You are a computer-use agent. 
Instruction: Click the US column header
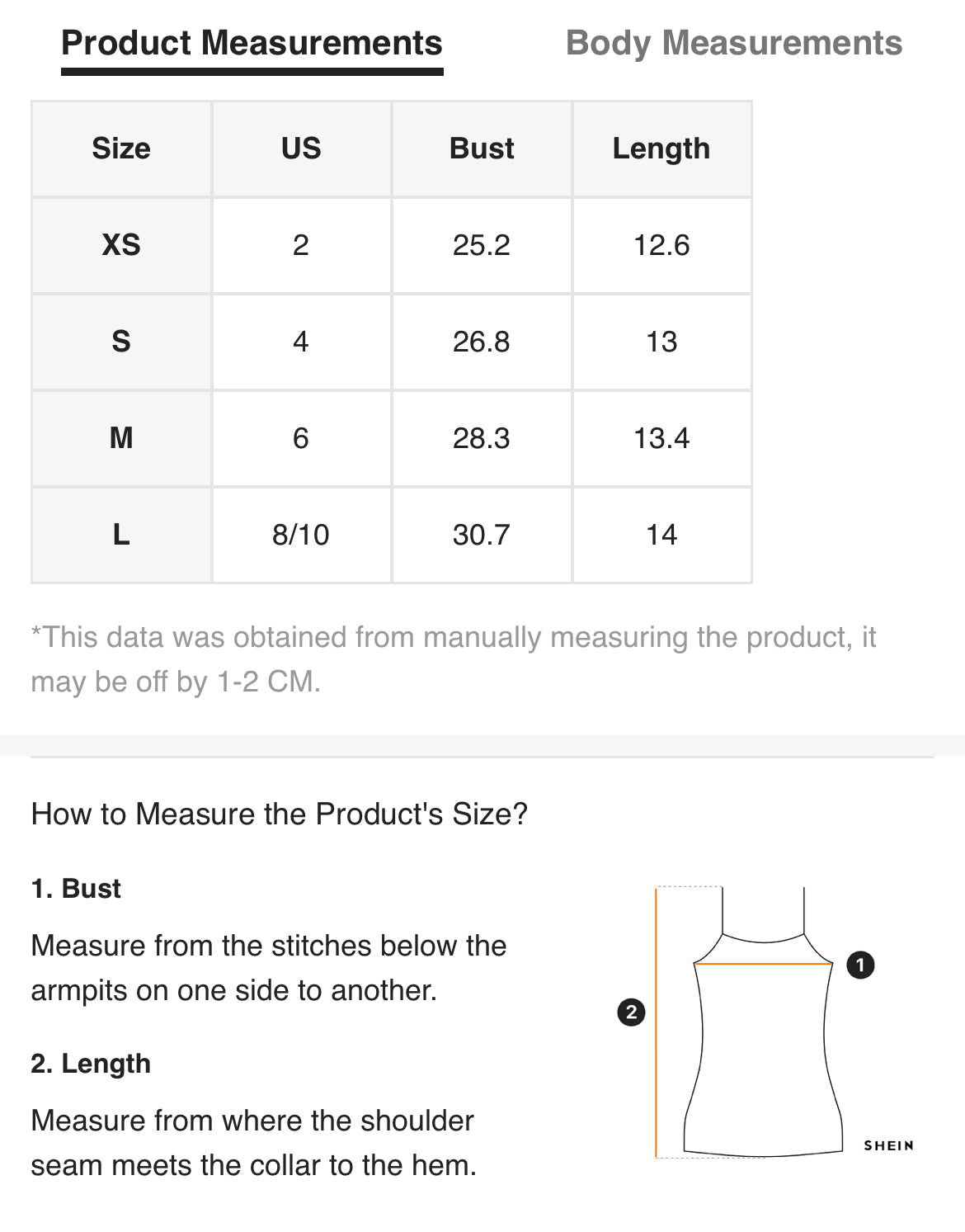[x=301, y=149]
